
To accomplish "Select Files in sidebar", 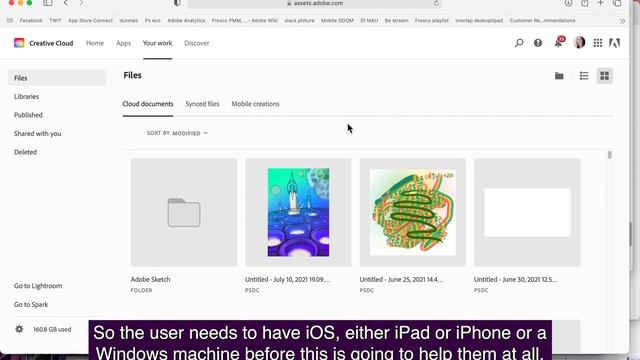I will coord(57,78).
